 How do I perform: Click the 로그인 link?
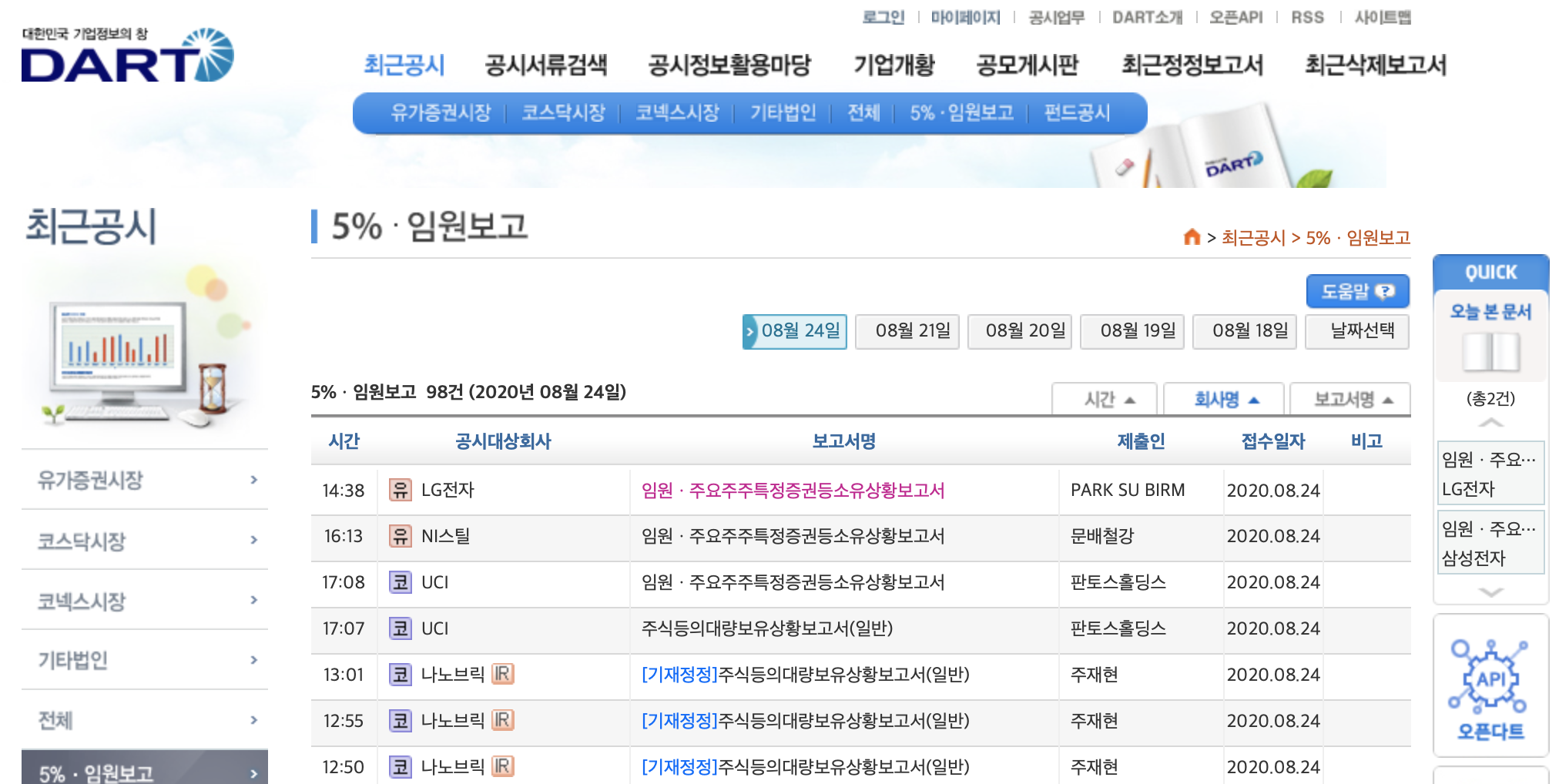(x=883, y=17)
